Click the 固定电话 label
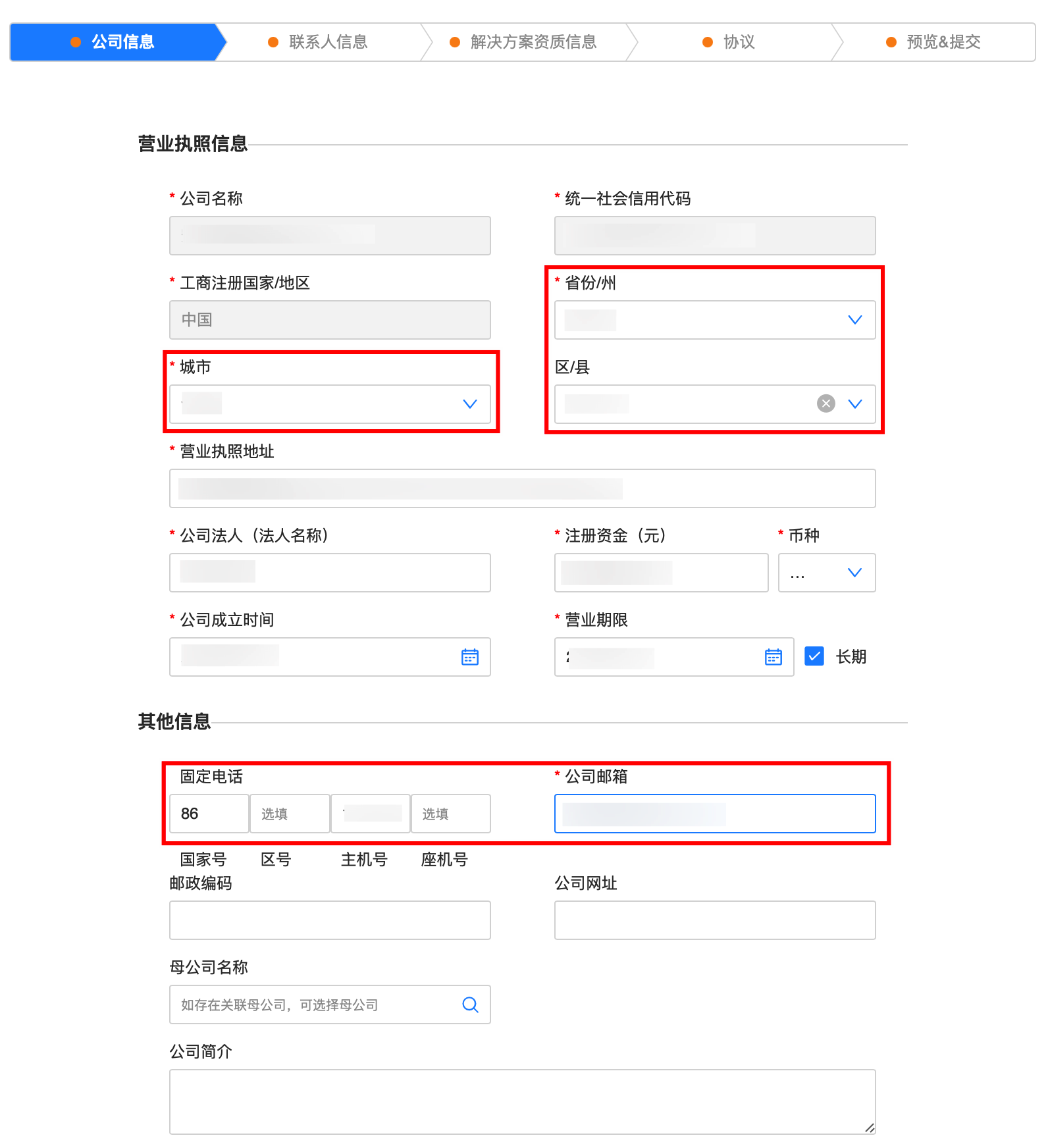The height and width of the screenshot is (1148, 1048). pos(211,777)
